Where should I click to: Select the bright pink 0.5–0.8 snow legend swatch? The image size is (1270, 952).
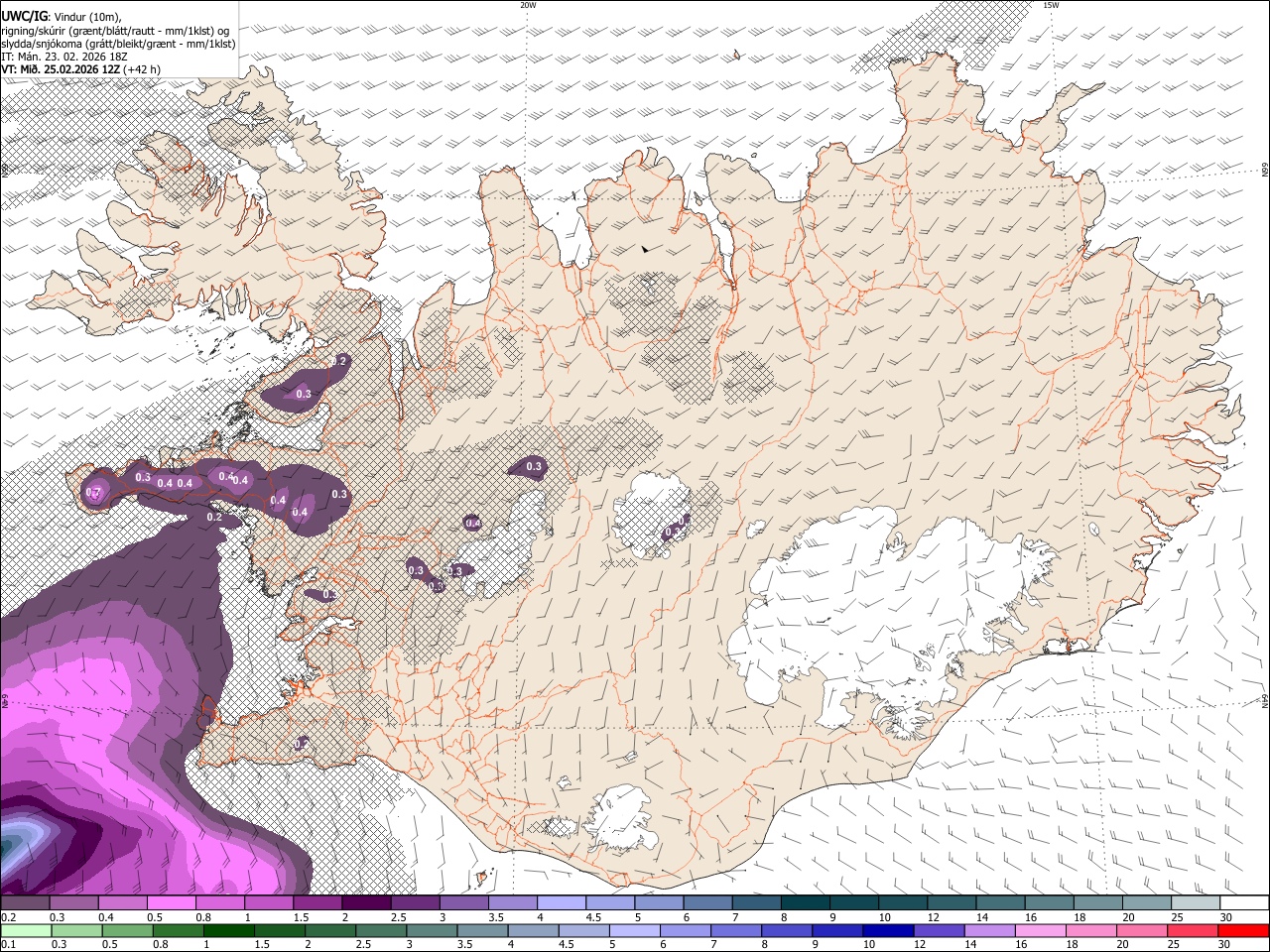171,903
